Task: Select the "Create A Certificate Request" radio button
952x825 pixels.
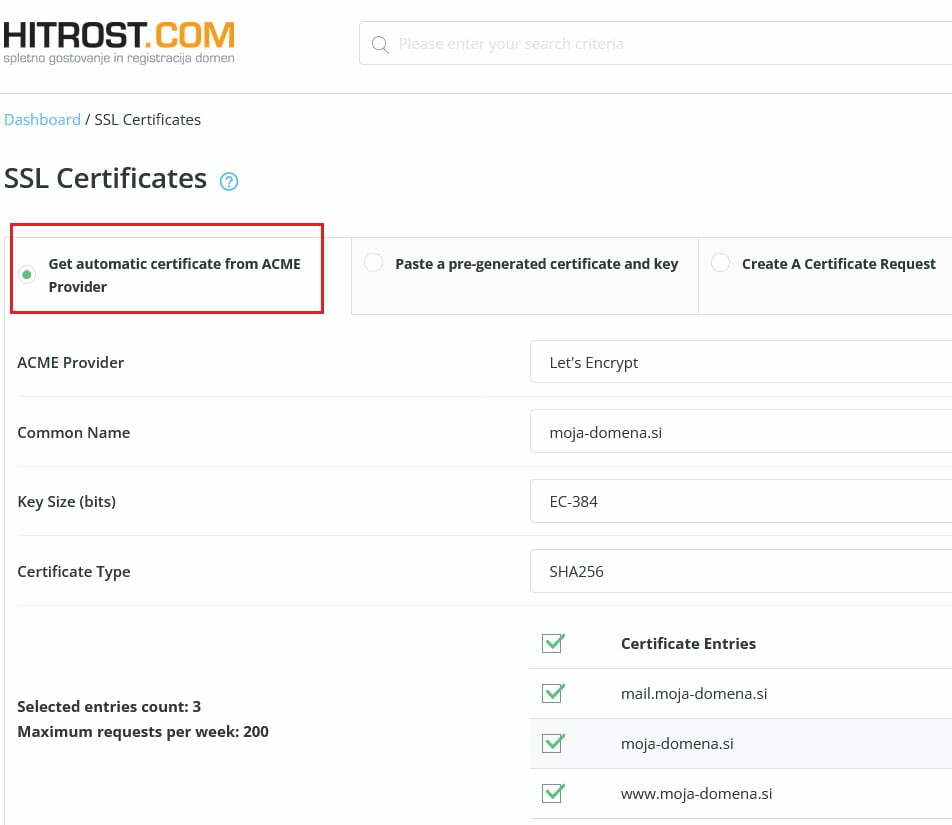Action: pyautogui.click(x=720, y=263)
